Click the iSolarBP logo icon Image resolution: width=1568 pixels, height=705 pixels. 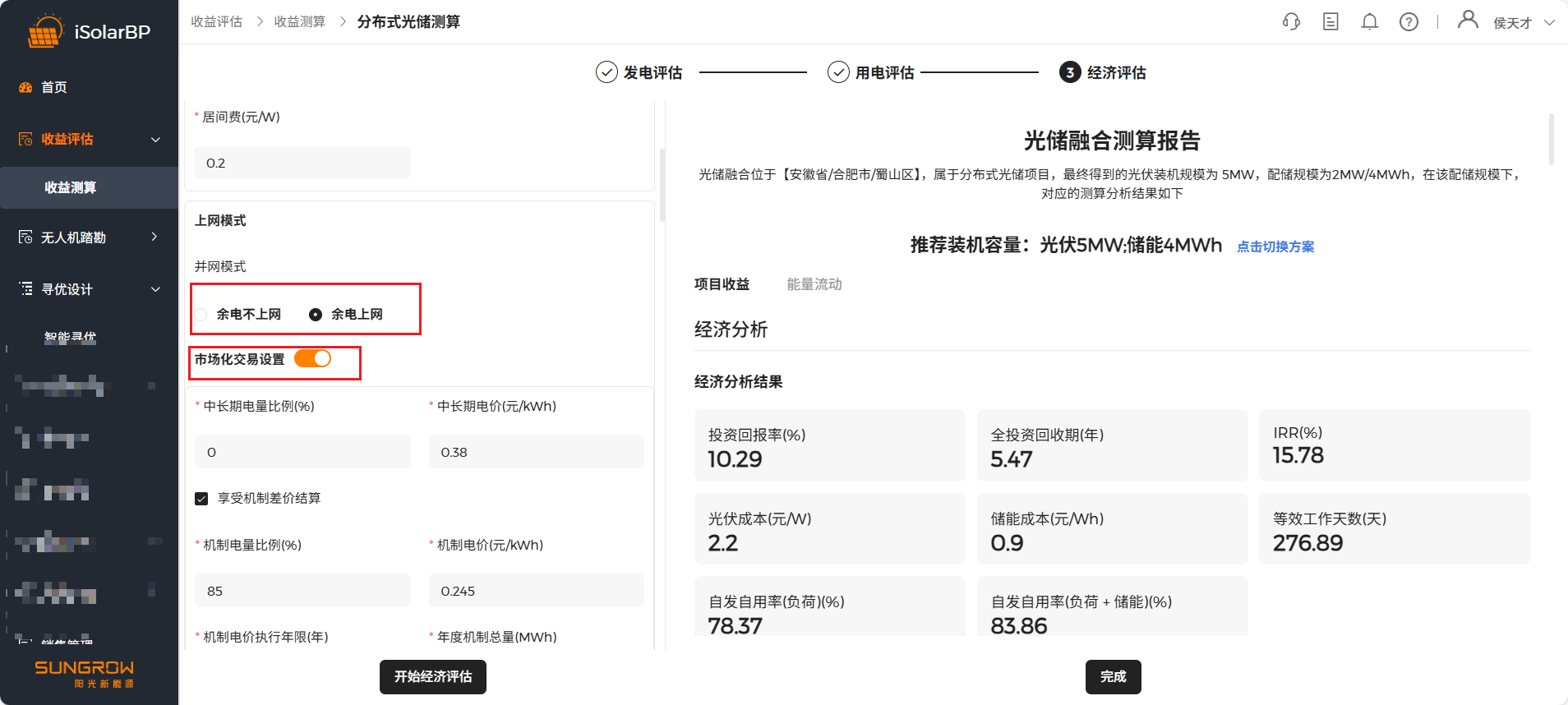[44, 32]
